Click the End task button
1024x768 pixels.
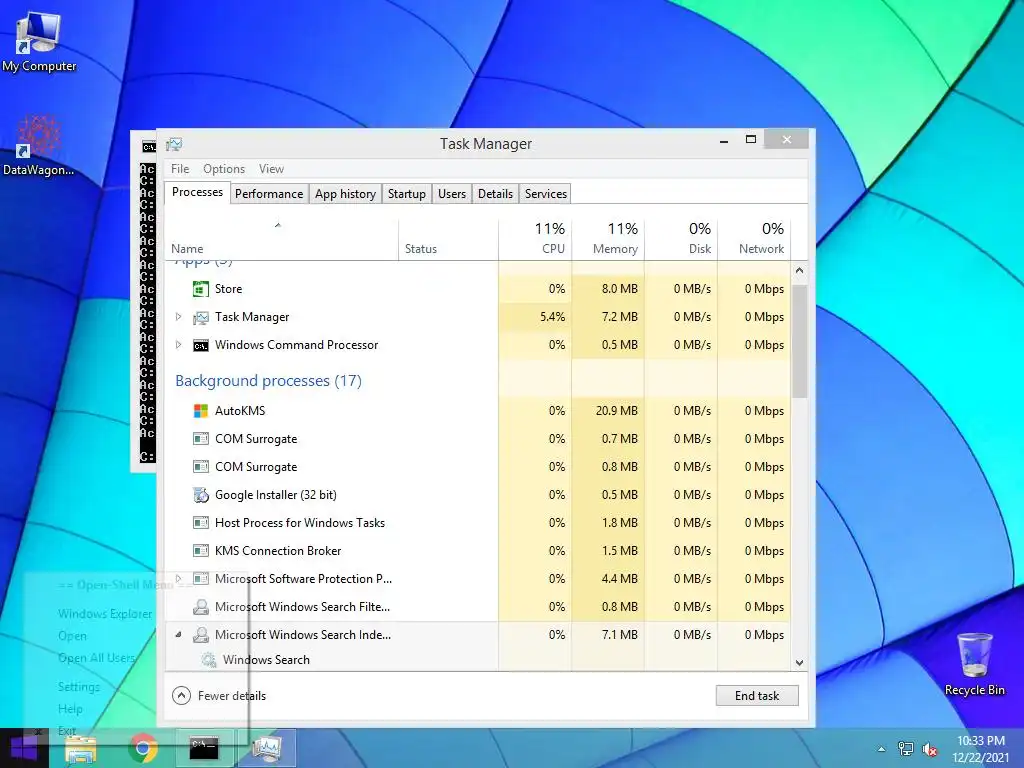click(x=757, y=696)
